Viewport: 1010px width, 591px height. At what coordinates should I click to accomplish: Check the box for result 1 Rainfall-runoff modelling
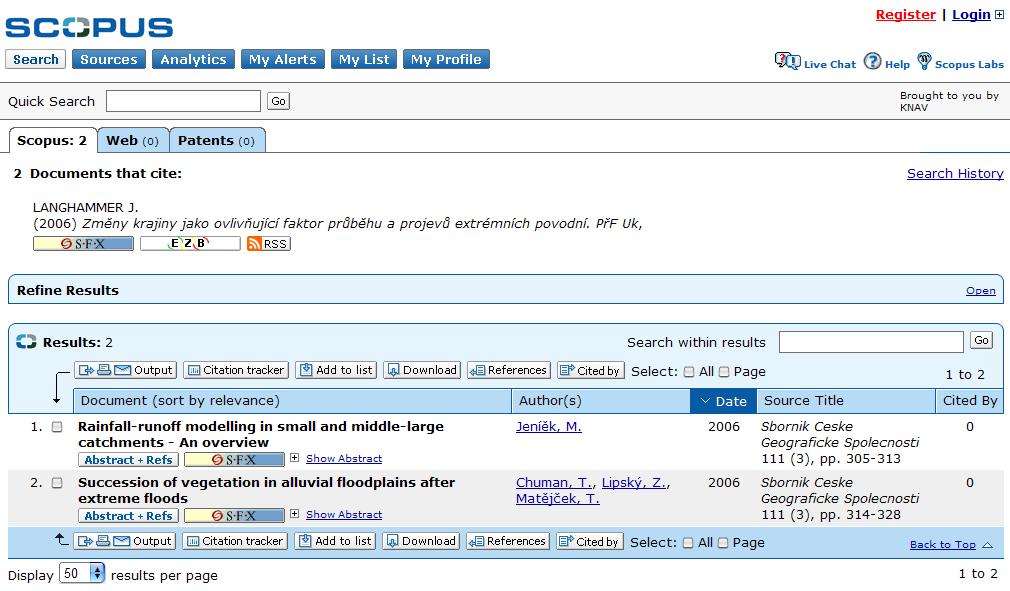click(x=57, y=427)
